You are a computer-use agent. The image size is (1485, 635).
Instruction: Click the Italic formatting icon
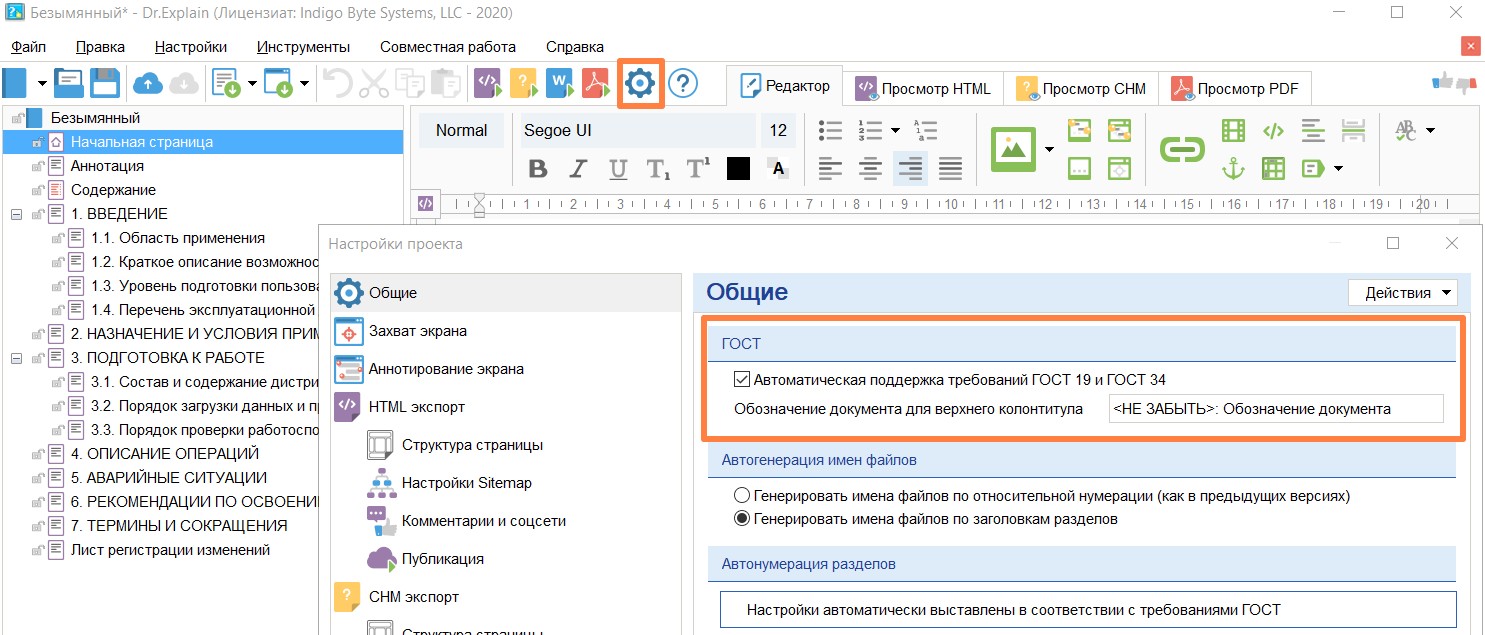(x=577, y=169)
